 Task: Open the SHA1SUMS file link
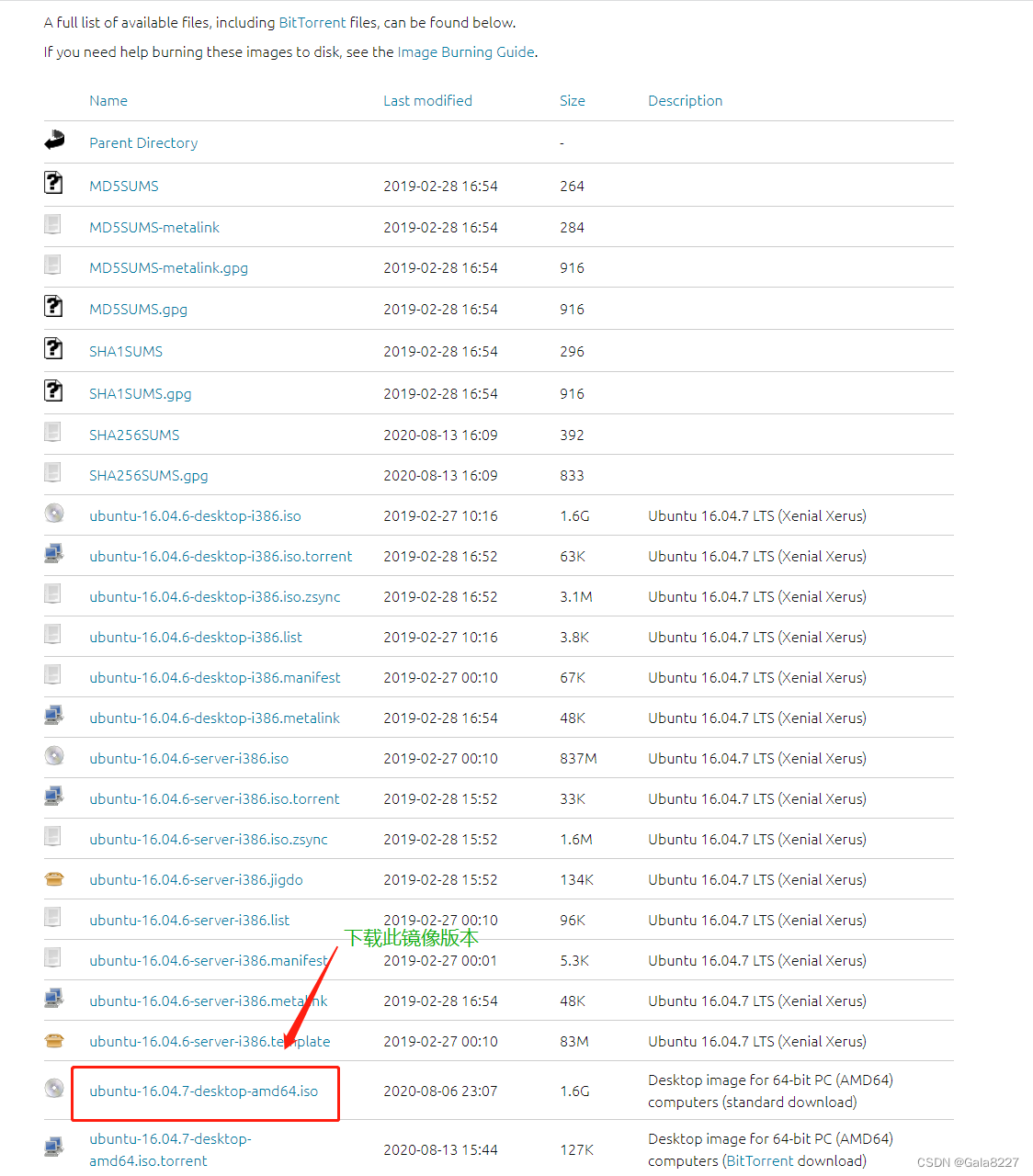pyautogui.click(x=126, y=351)
